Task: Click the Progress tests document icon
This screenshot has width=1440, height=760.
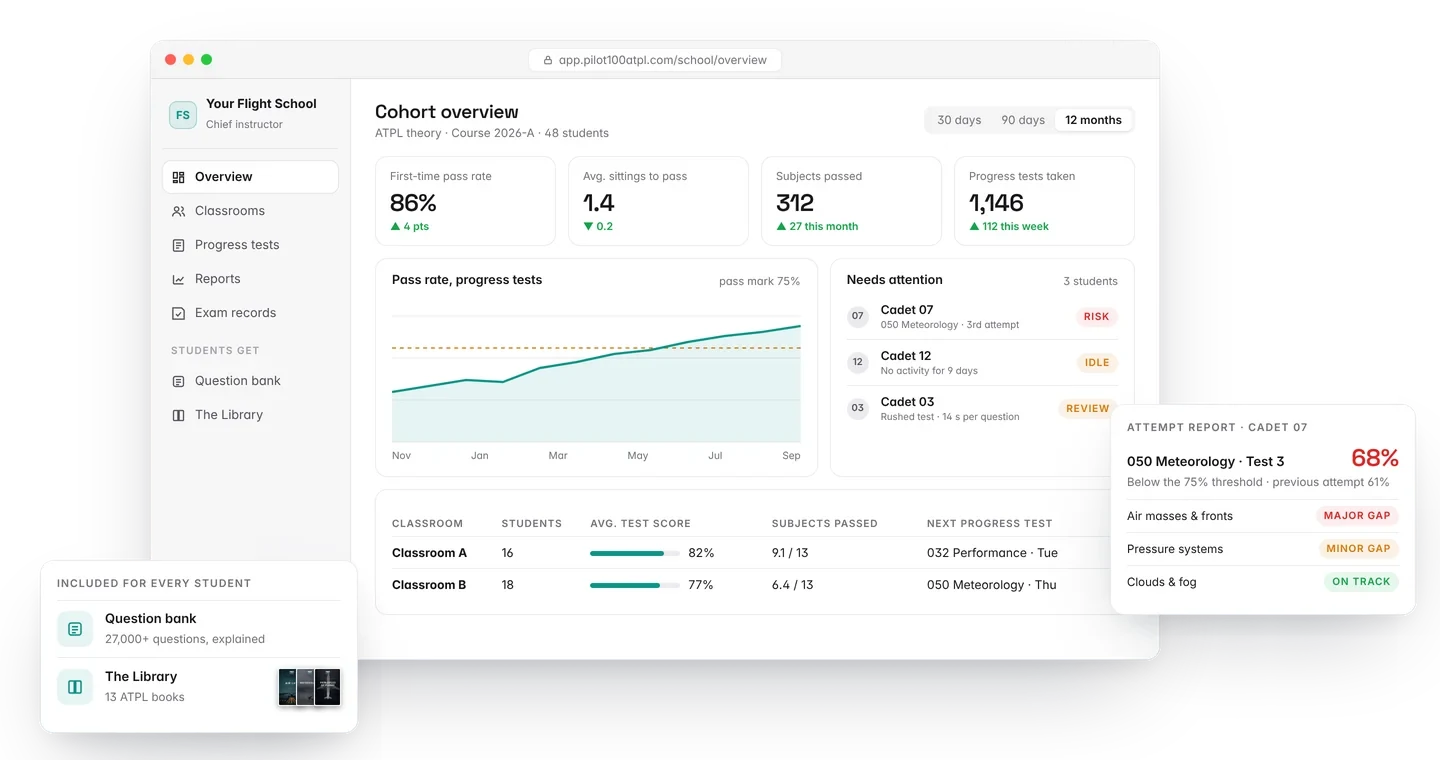Action: click(178, 245)
